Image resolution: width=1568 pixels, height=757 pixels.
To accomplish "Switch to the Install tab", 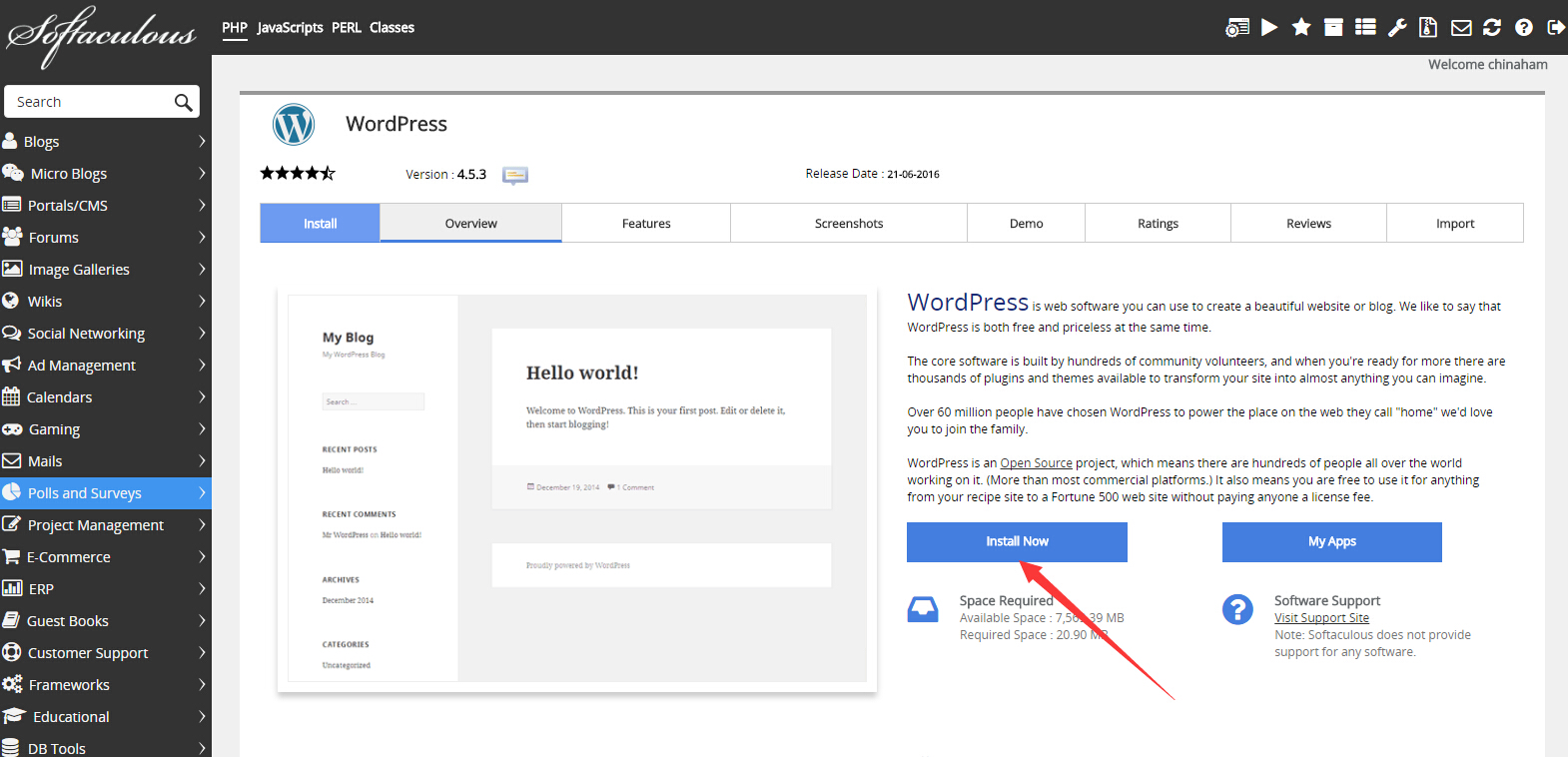I will (321, 223).
